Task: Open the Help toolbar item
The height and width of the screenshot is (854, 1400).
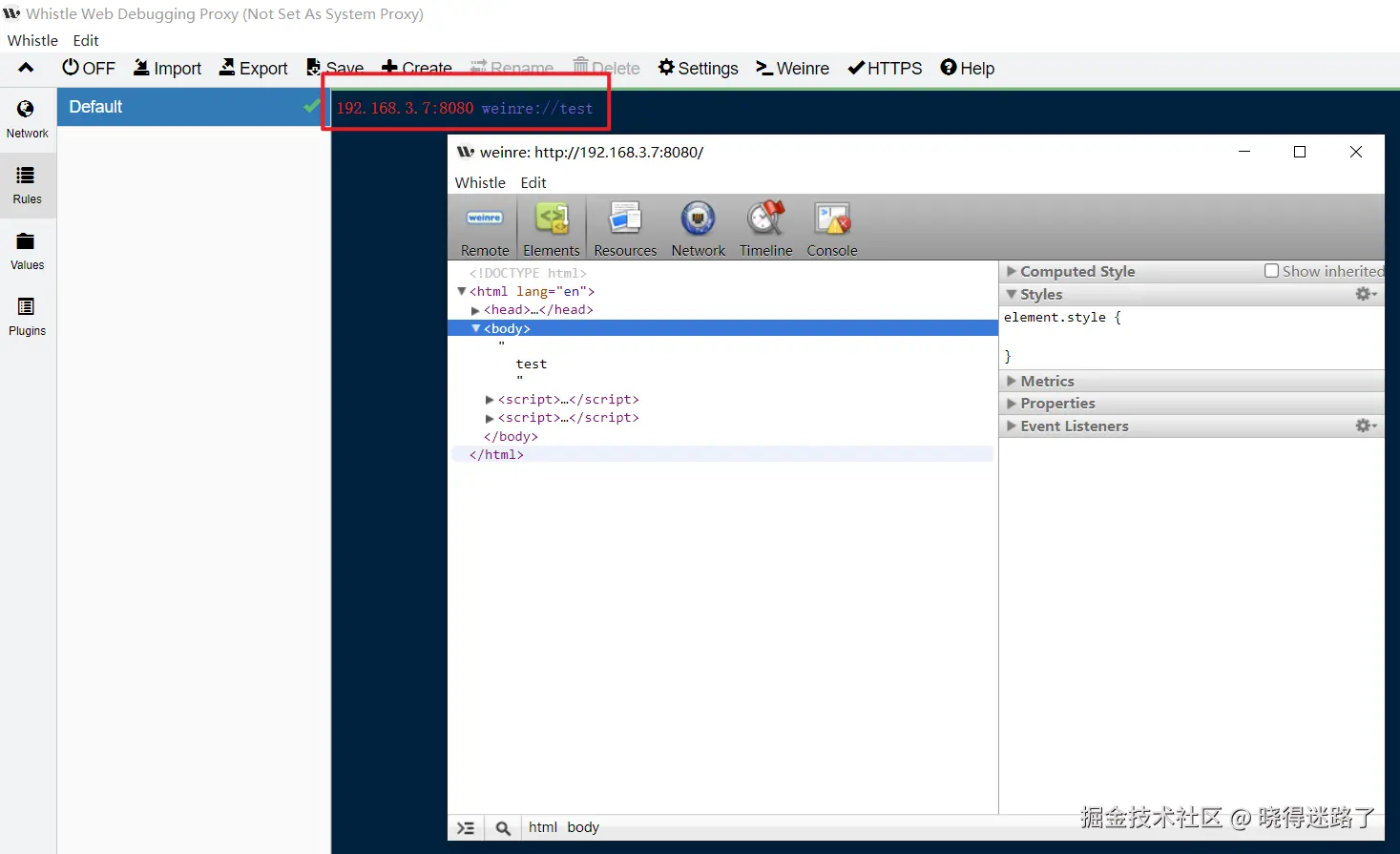Action: (x=968, y=68)
